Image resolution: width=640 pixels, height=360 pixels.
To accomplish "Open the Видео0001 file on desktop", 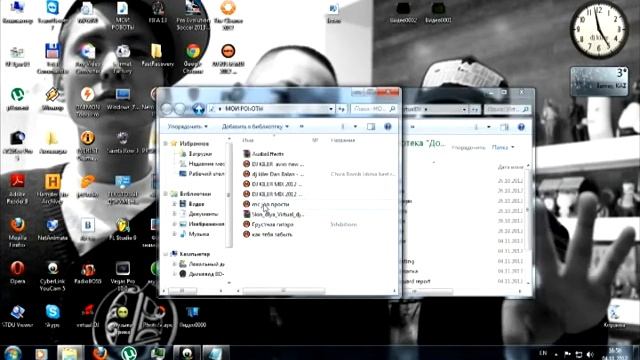I will [438, 12].
